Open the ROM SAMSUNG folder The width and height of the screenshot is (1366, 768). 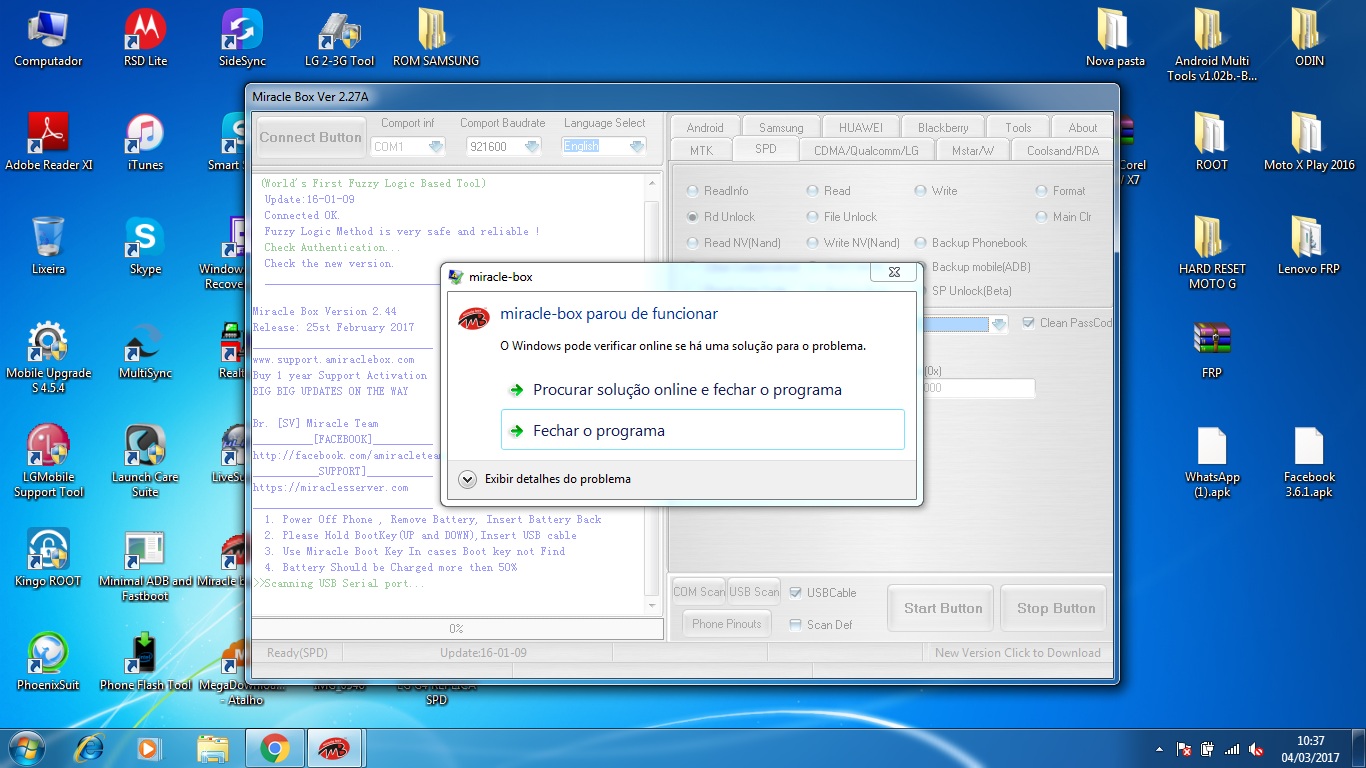point(436,38)
